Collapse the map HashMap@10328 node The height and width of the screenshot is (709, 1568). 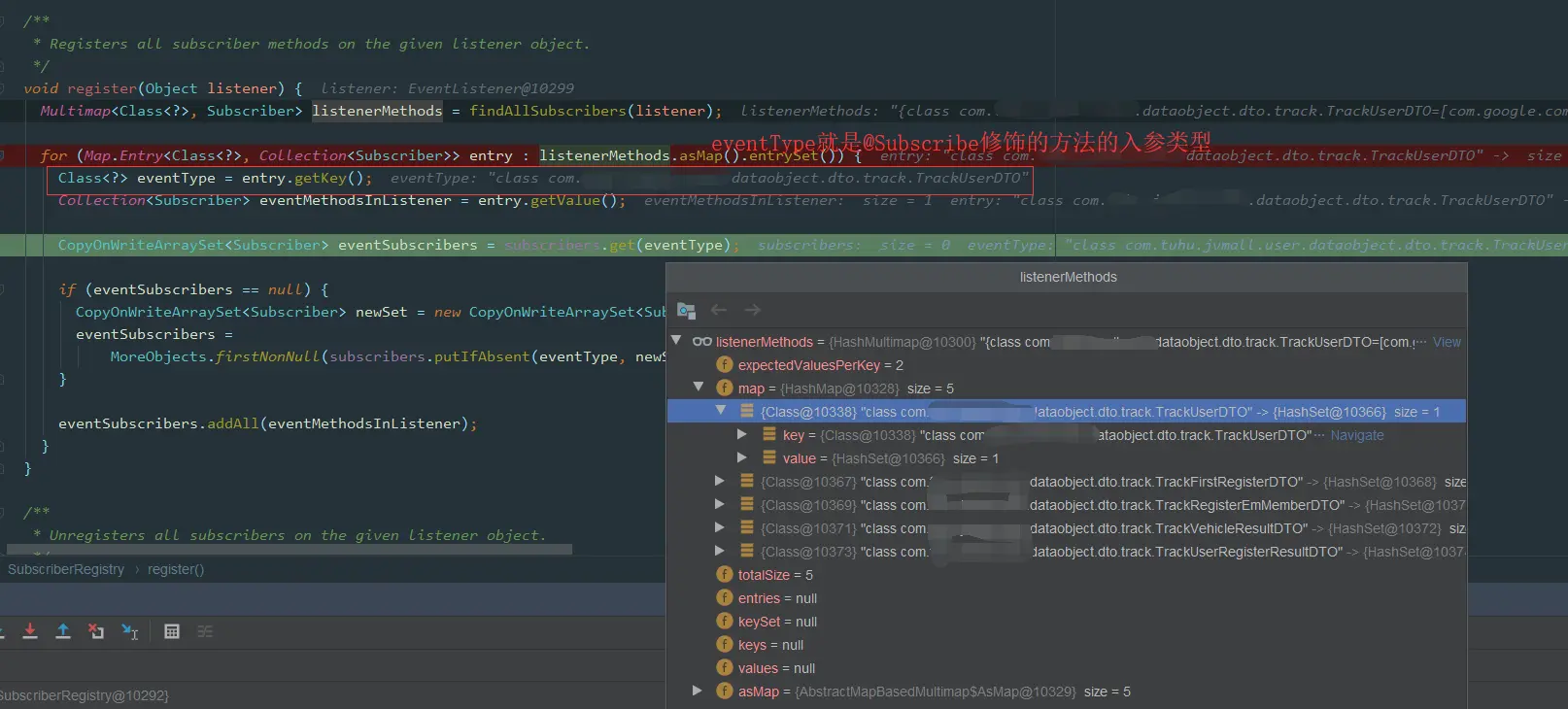tap(699, 388)
